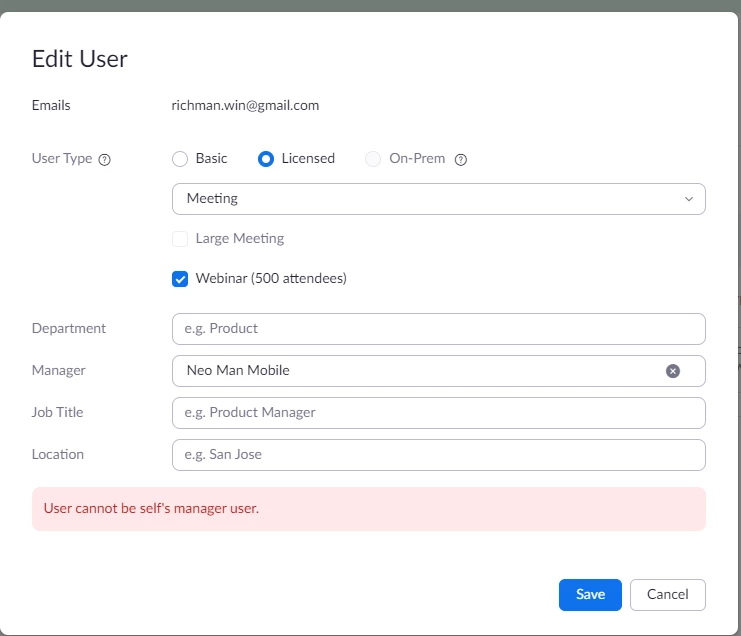Open the Meeting license dropdown
The width and height of the screenshot is (741, 636).
click(439, 199)
